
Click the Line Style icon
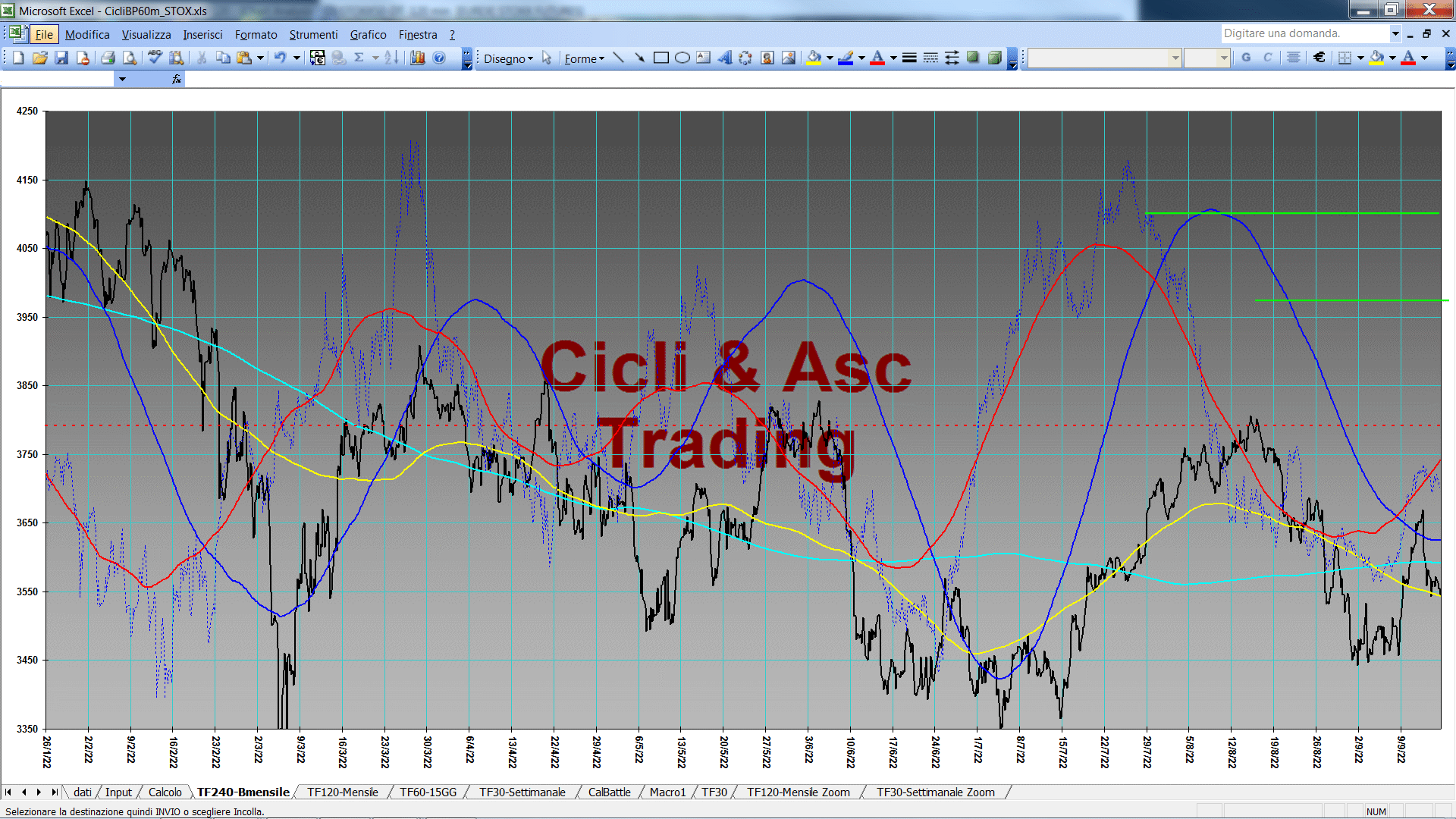909,58
